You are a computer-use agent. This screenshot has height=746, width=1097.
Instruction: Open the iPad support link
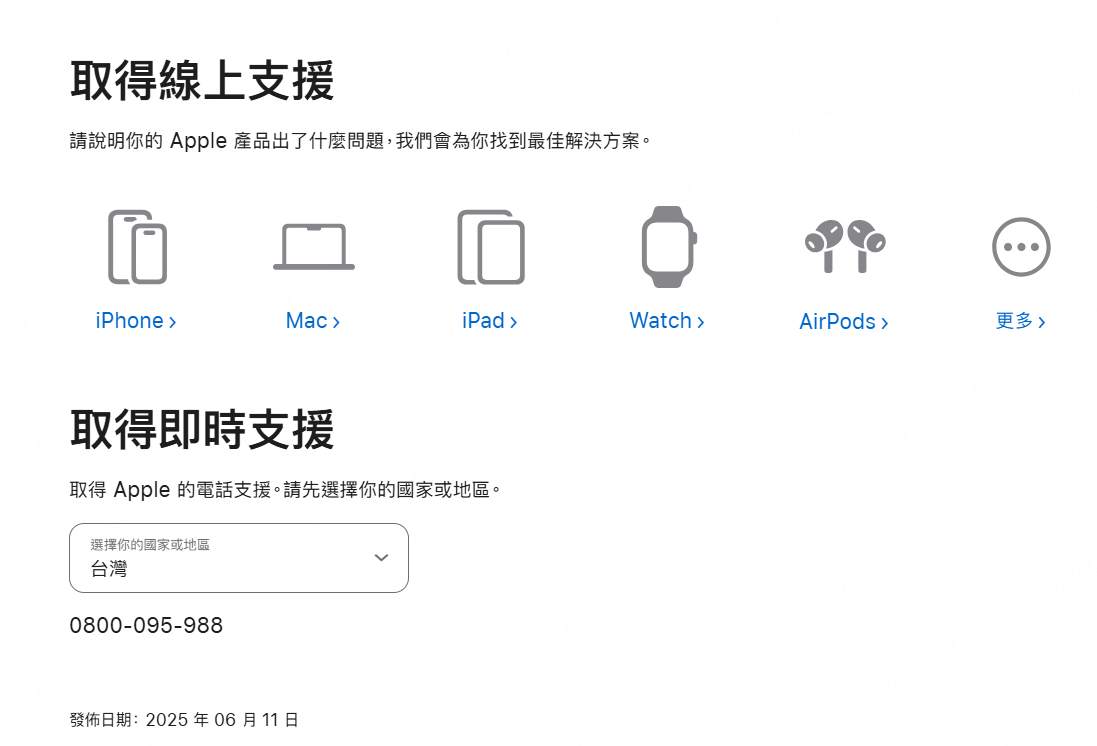click(x=489, y=321)
